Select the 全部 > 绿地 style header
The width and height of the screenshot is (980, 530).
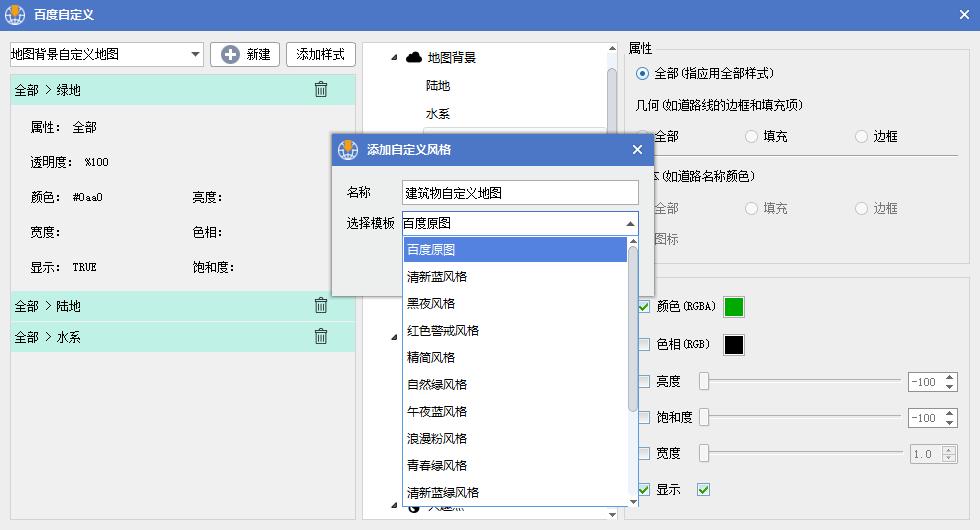tap(182, 89)
